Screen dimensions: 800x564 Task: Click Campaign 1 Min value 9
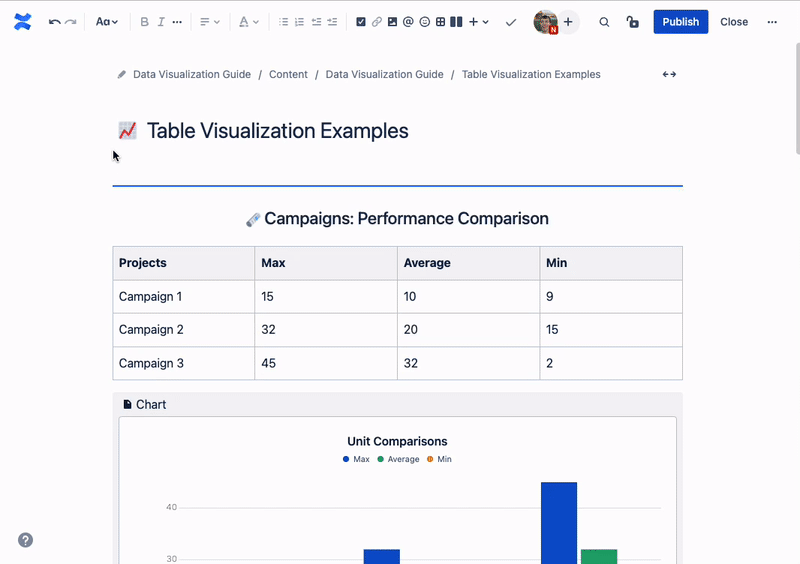coord(611,297)
